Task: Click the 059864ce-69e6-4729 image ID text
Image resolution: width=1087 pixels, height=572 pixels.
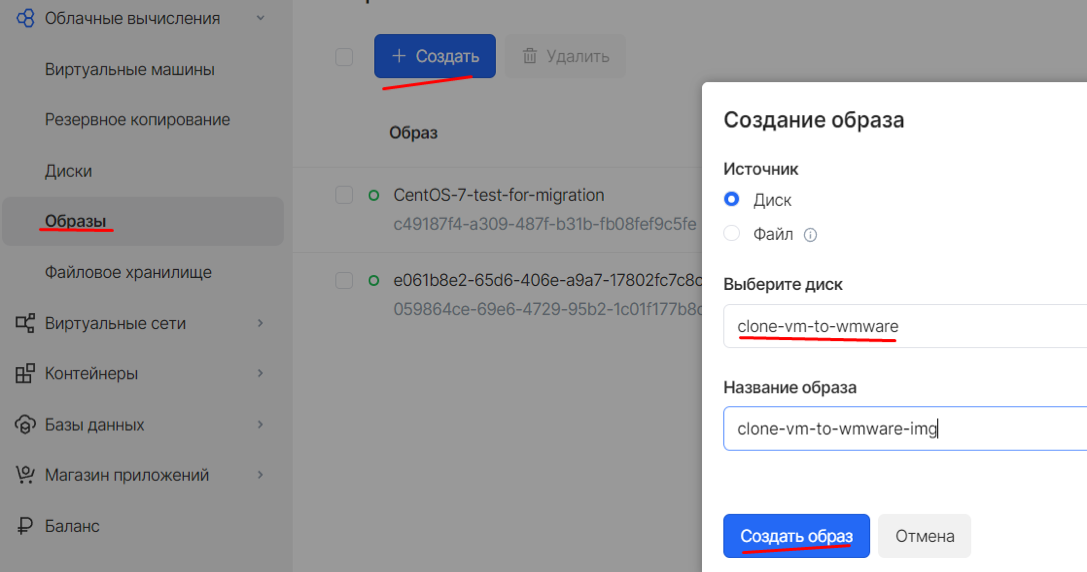Action: click(548, 309)
